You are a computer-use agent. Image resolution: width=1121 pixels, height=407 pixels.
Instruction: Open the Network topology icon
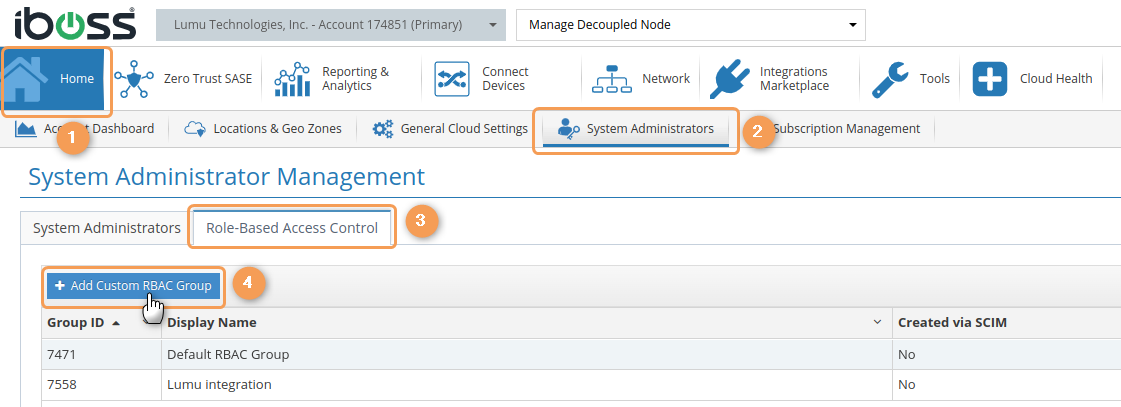point(612,79)
